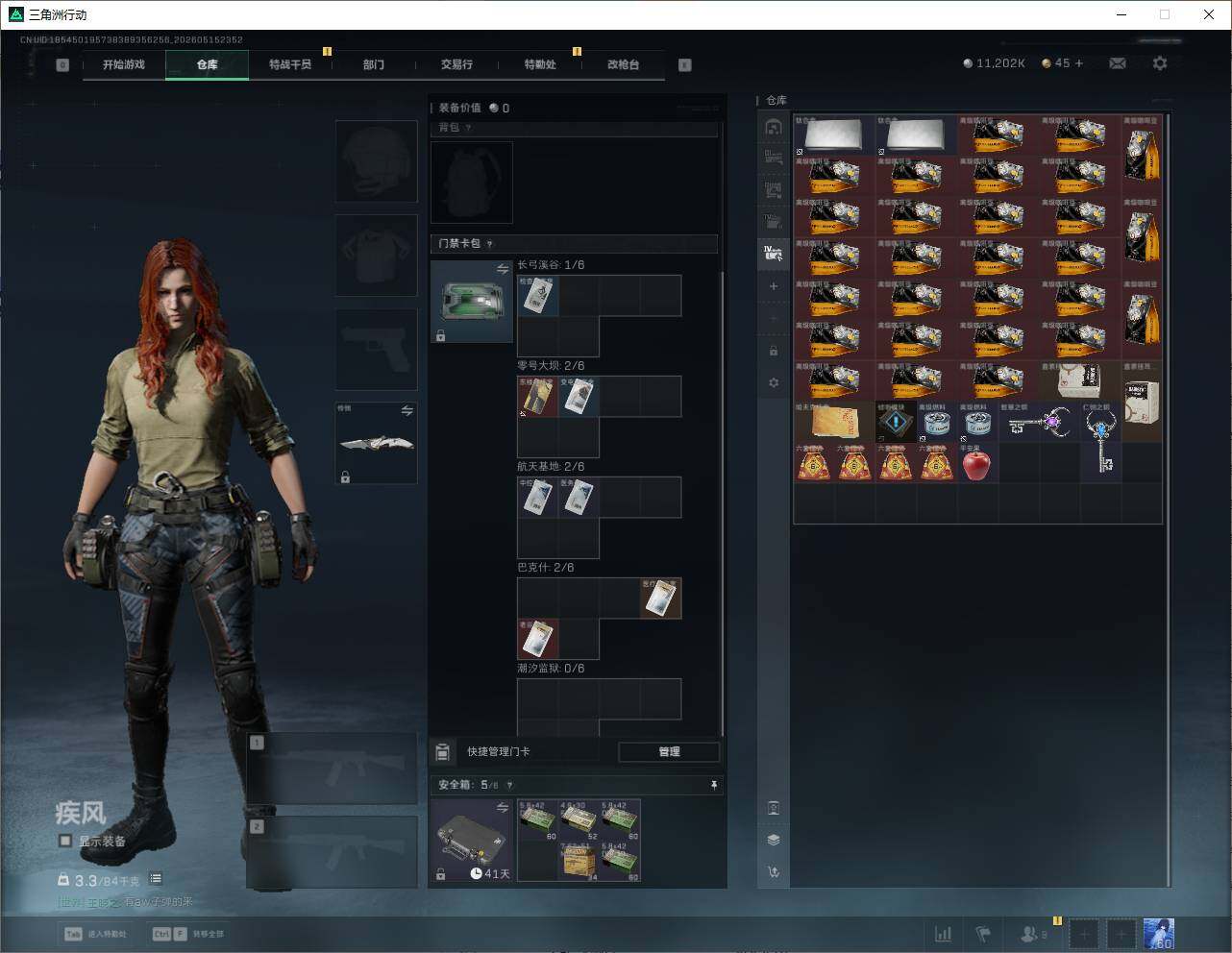Select the red keycard under 零号大坝
This screenshot has width=1232, height=953.
click(538, 397)
